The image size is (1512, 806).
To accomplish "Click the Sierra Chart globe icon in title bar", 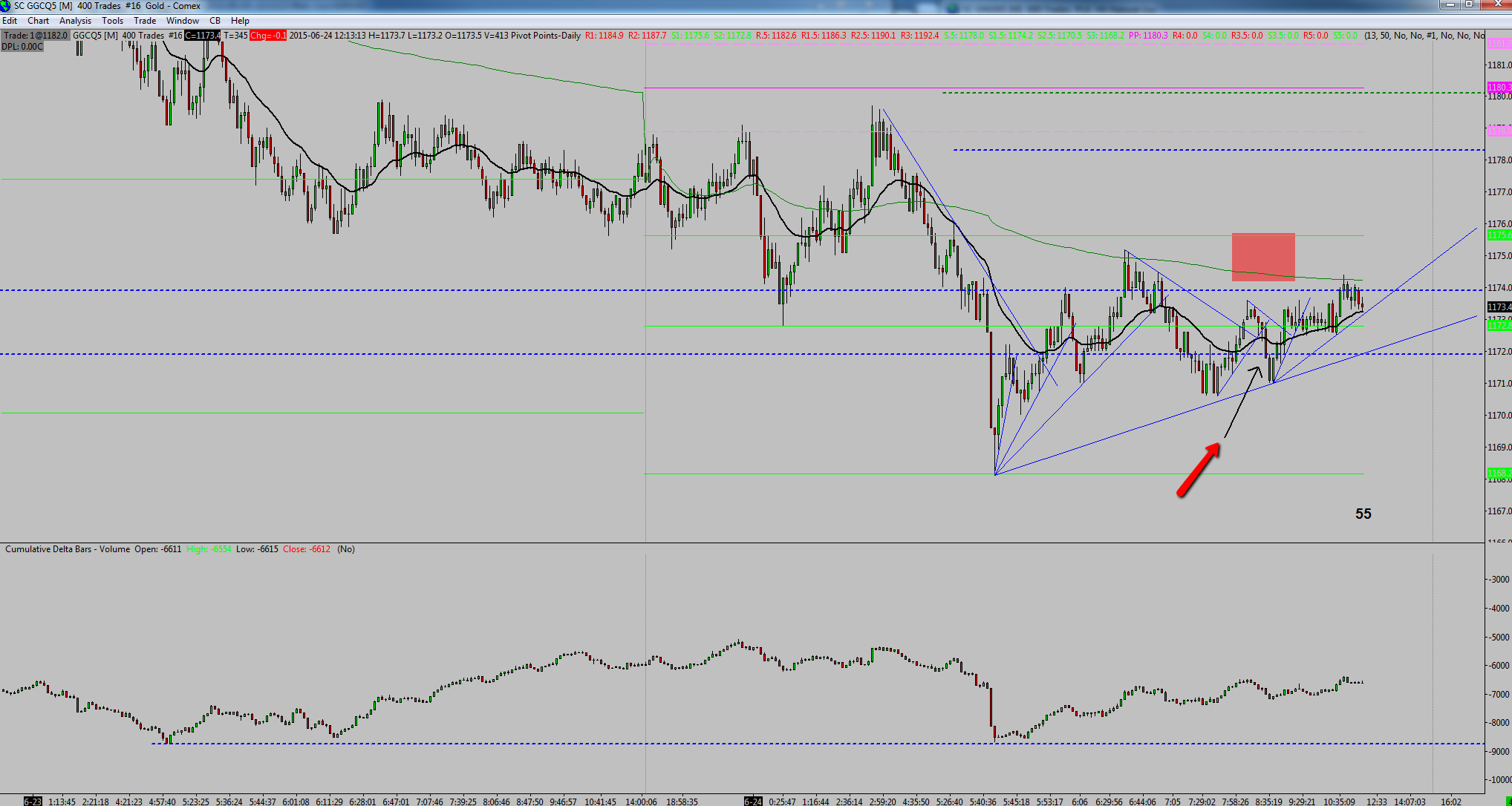I will click(x=6, y=6).
